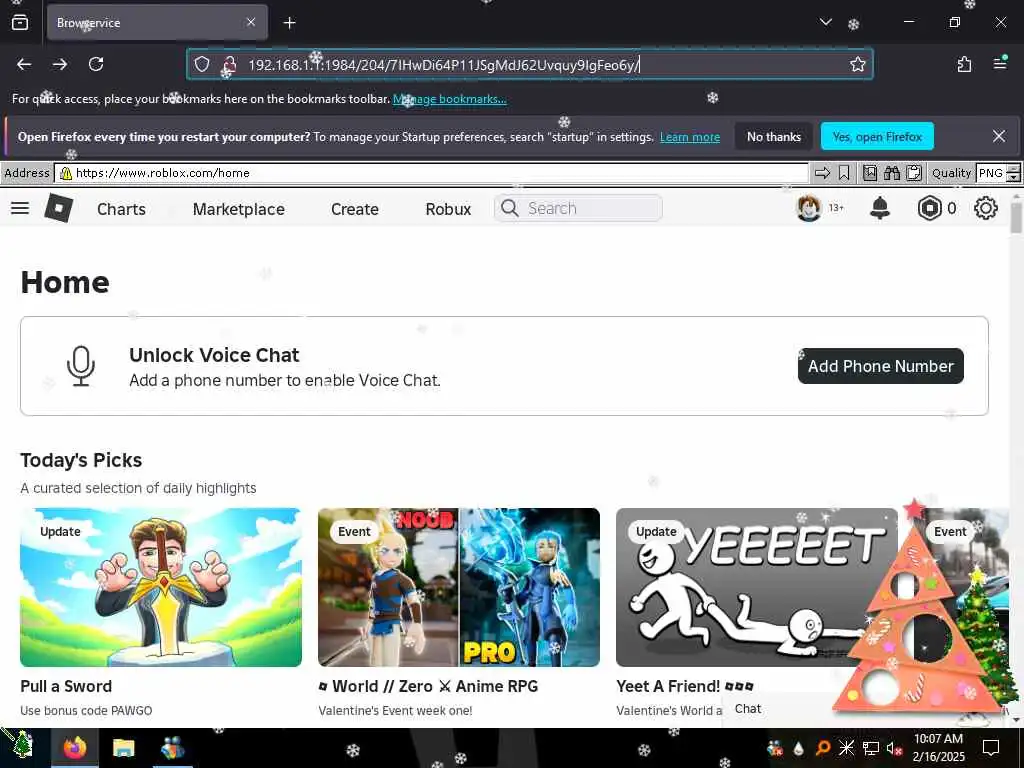
Task: Increase Quality stepper up arrow
Action: click(x=1013, y=169)
